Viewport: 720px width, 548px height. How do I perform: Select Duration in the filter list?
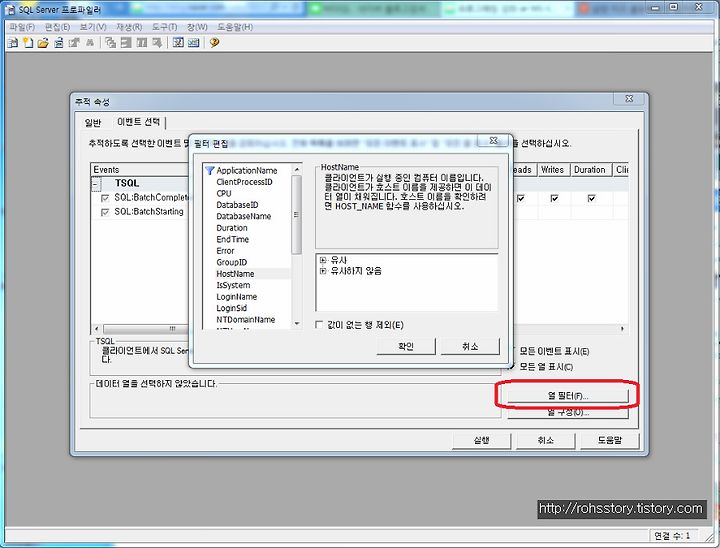point(232,228)
